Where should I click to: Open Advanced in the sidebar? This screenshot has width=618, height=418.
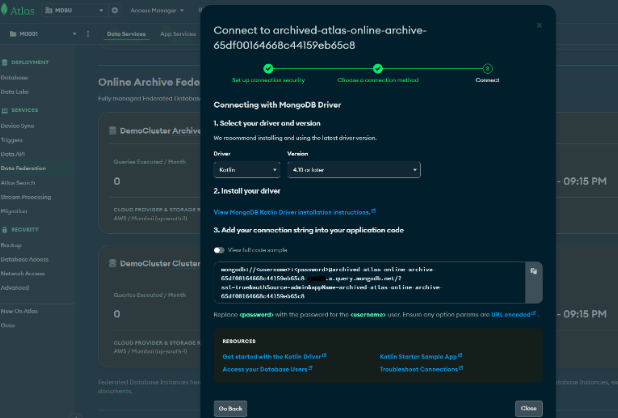15,288
